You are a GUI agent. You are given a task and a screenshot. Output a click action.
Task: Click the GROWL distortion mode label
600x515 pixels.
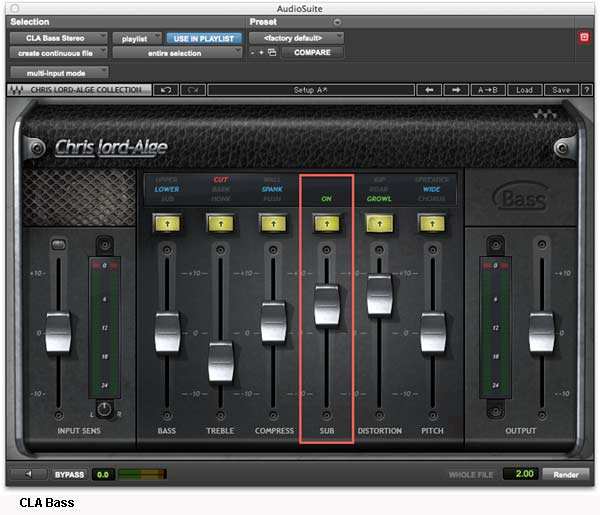(379, 199)
